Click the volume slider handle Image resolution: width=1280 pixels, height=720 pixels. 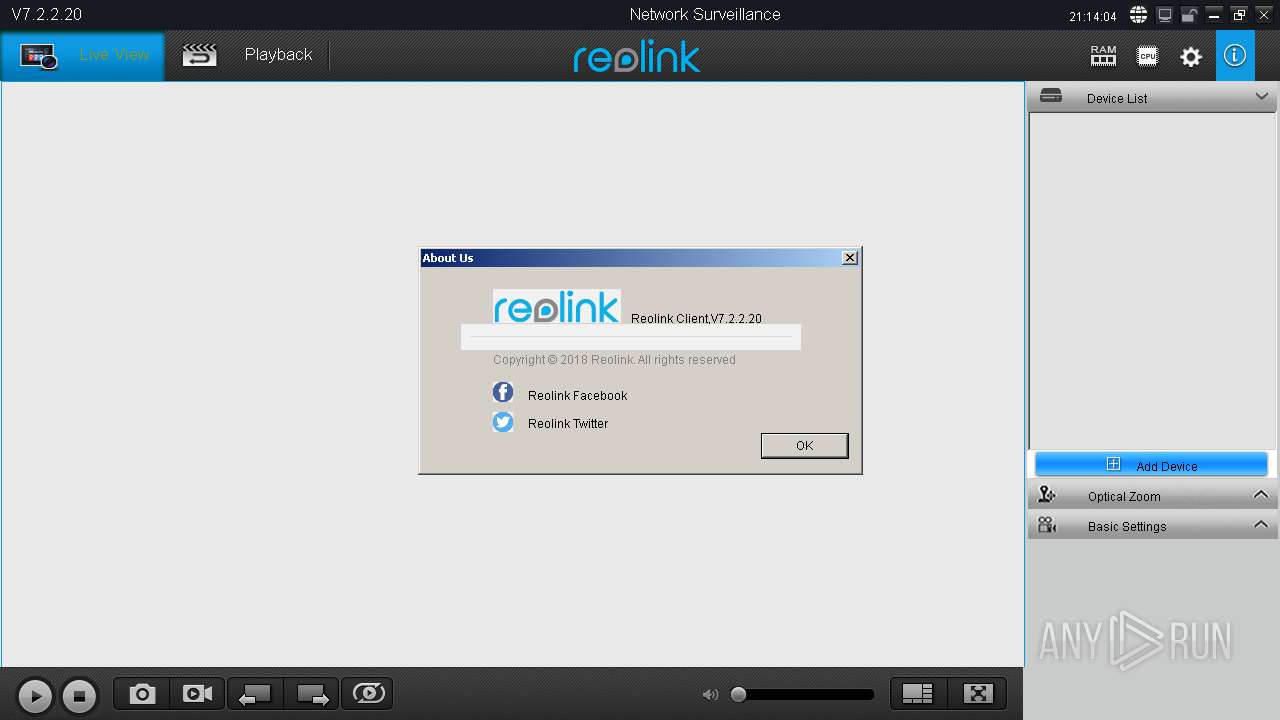click(x=739, y=695)
